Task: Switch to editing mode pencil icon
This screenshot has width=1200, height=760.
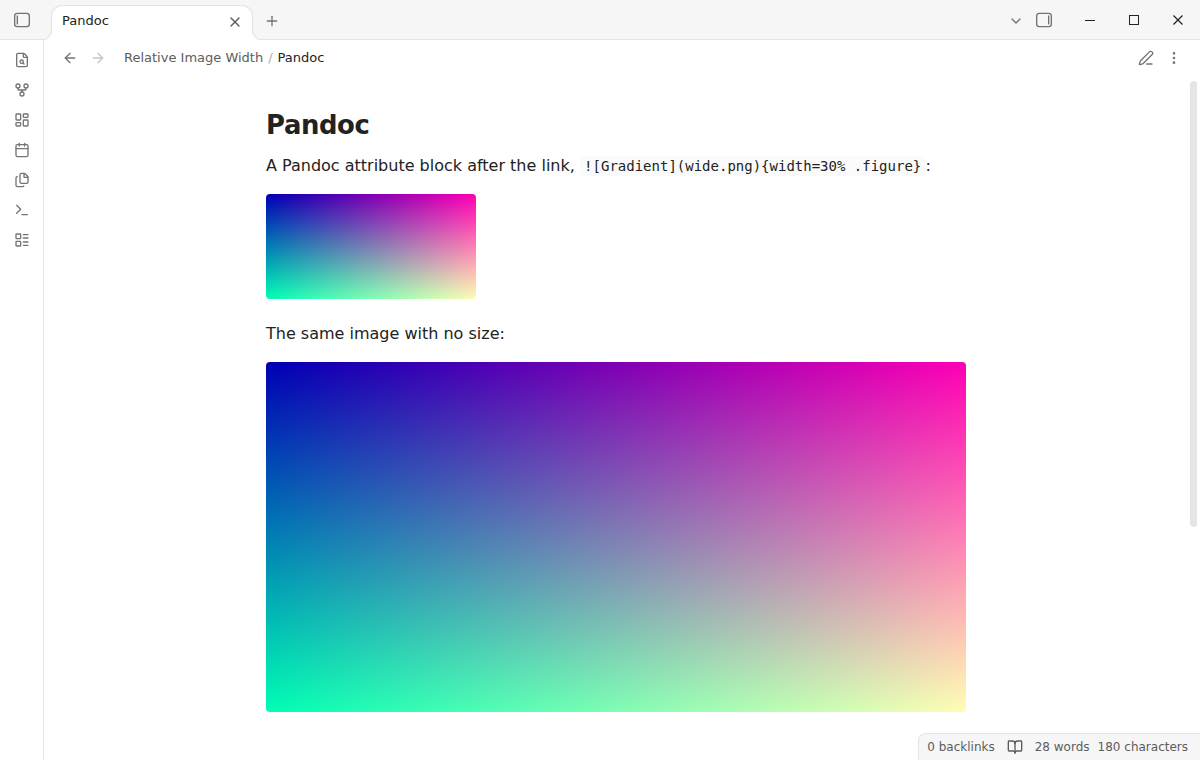Action: click(1146, 58)
